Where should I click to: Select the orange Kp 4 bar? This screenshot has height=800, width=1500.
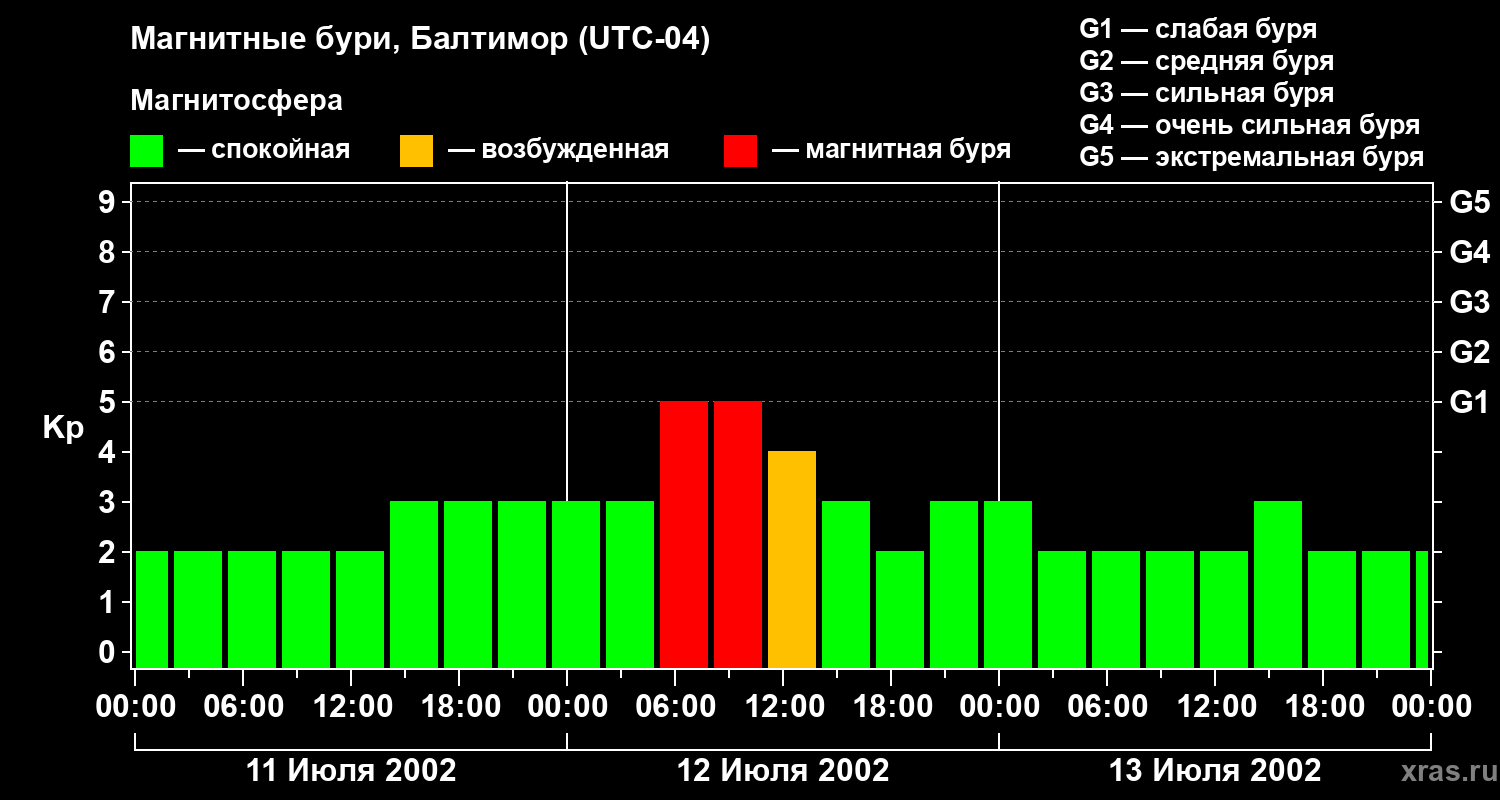(792, 560)
